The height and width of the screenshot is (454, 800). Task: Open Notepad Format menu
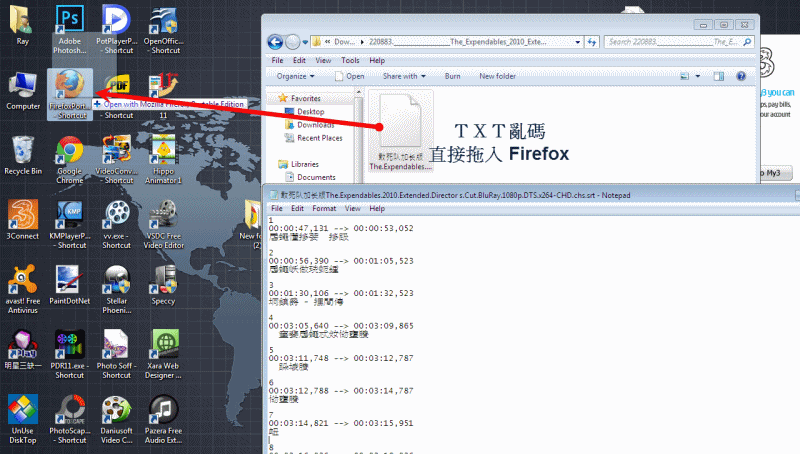(324, 208)
